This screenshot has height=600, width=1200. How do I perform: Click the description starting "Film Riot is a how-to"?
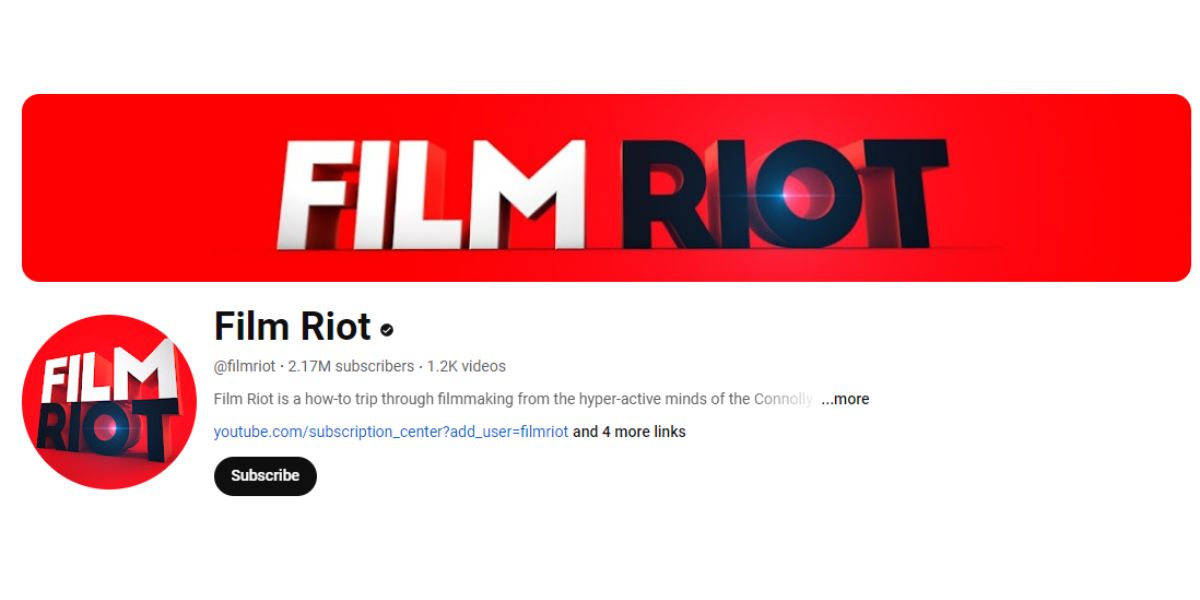(515, 399)
